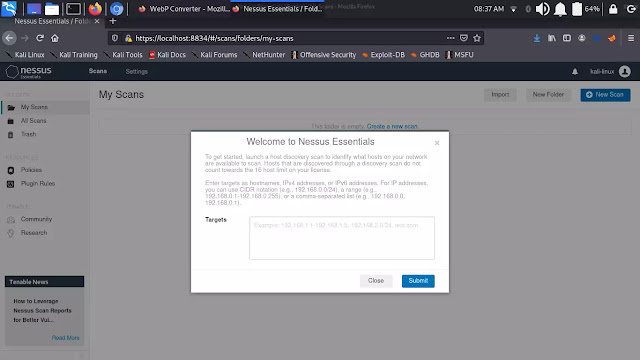
Task: Click the Pocket save icon in address bar
Action: [x=464, y=38]
